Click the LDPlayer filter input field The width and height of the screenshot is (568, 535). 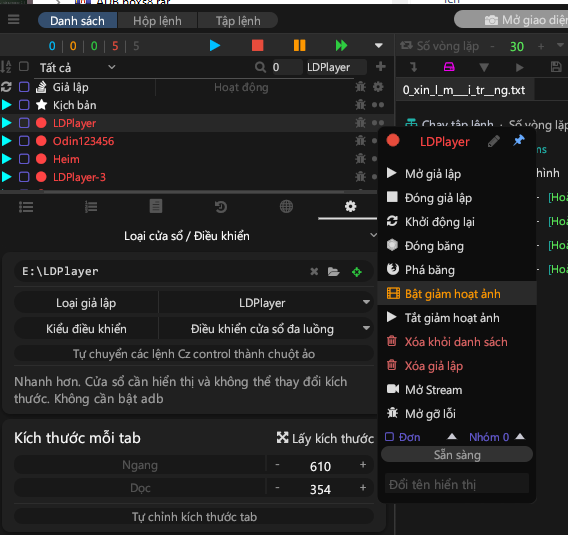(x=336, y=67)
